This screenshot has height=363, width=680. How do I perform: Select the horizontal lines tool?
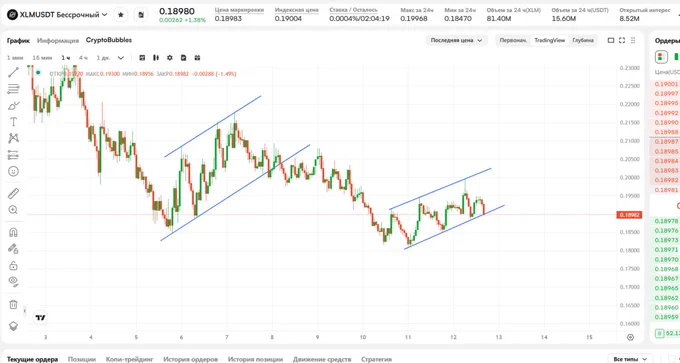tap(13, 89)
